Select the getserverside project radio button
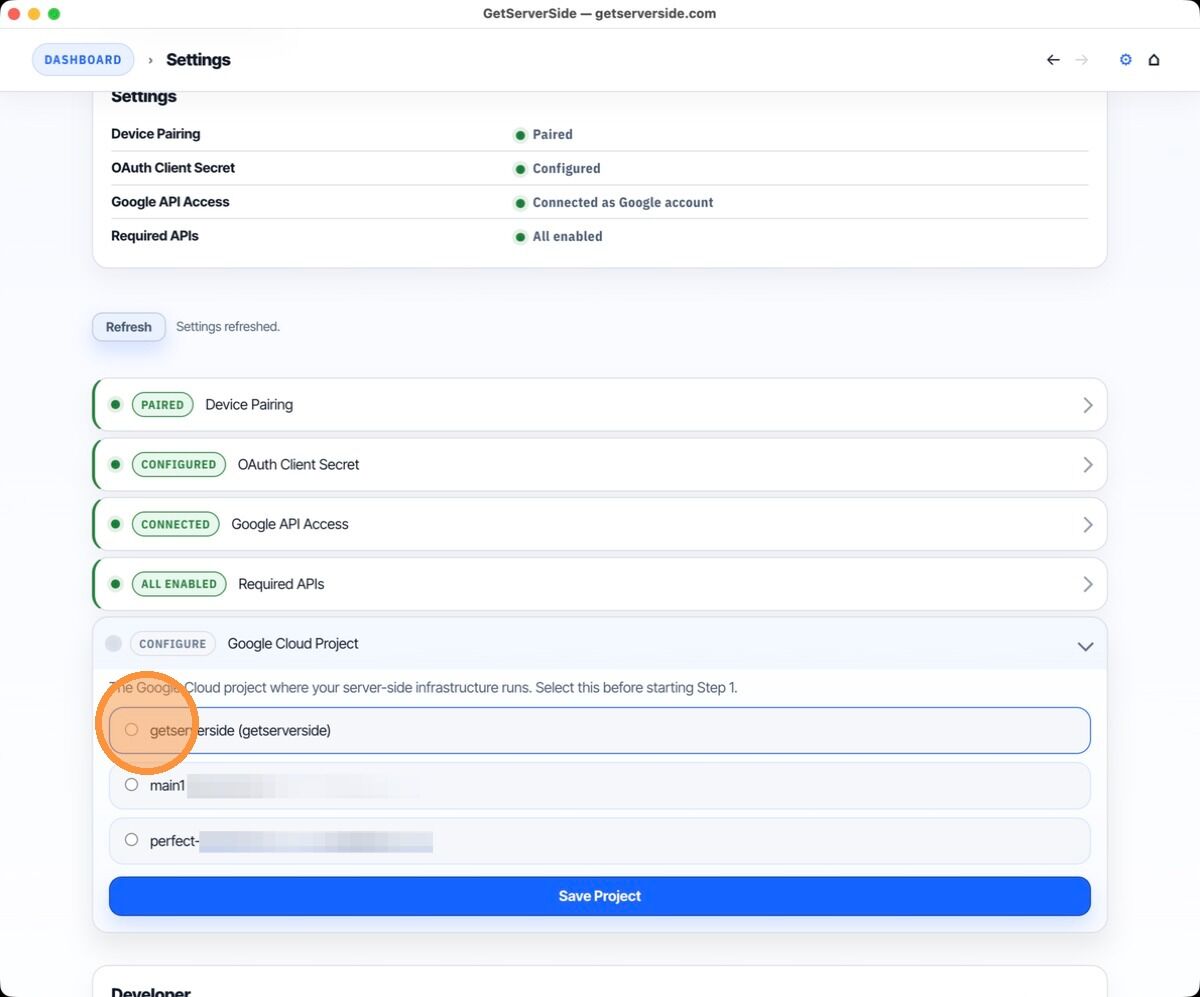Viewport: 1200px width, 997px height. pyautogui.click(x=132, y=730)
